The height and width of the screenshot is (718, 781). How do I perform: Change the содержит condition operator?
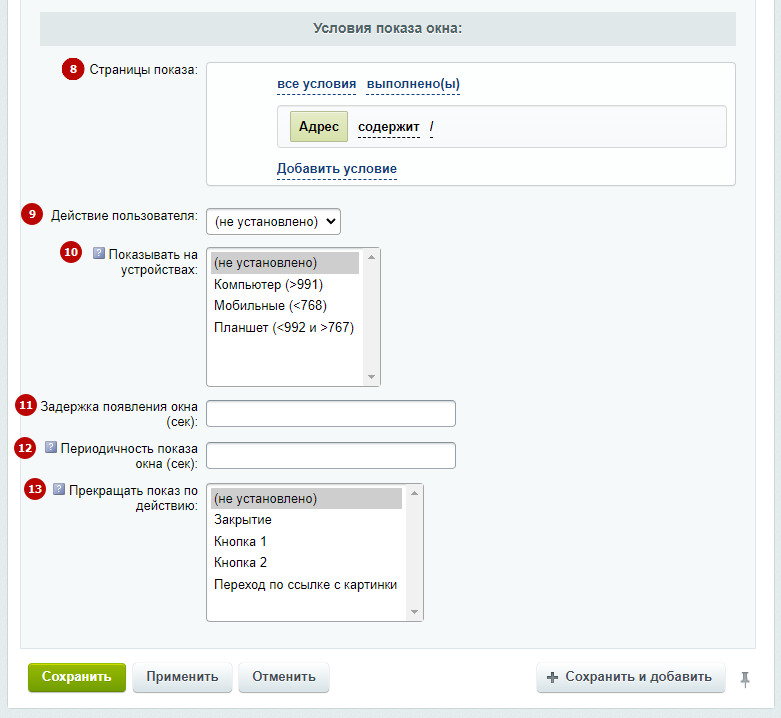coord(389,127)
